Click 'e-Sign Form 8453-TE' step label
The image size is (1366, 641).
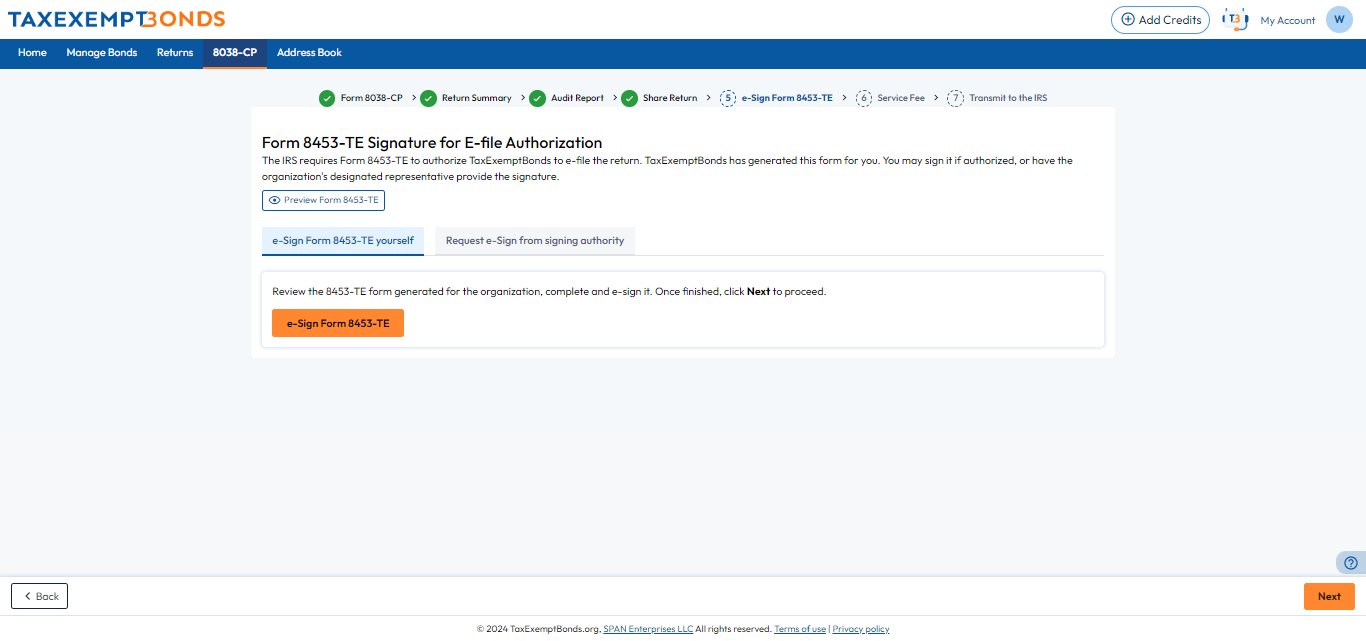[787, 98]
